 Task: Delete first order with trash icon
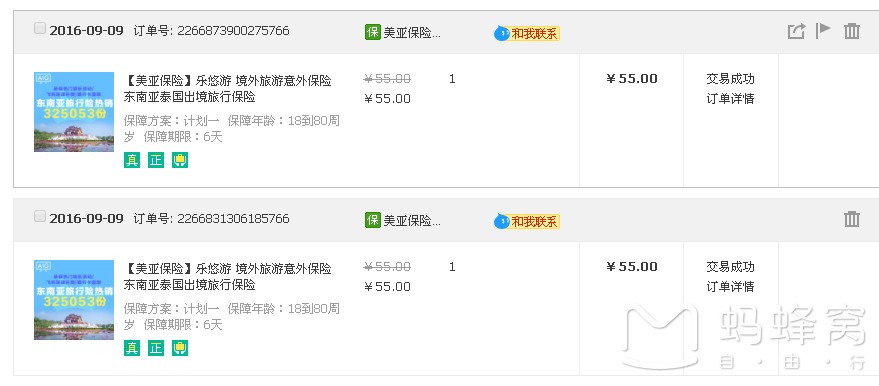pos(852,31)
